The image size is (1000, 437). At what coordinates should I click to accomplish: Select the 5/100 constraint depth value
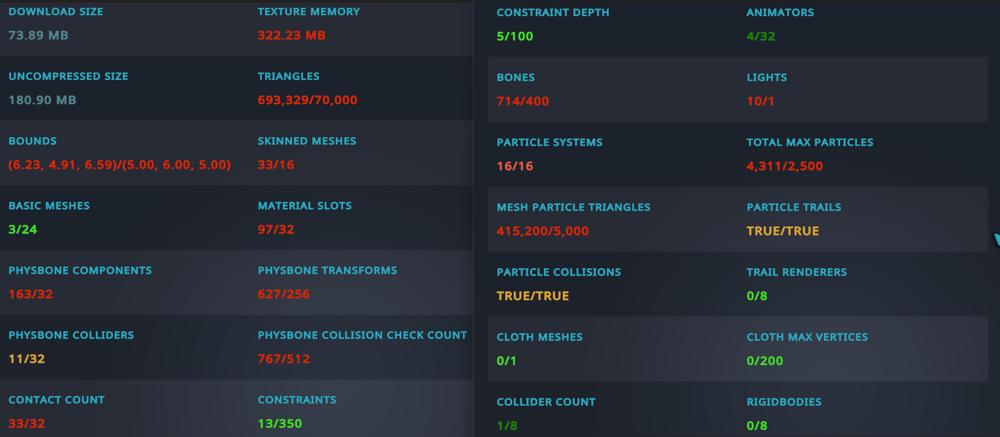click(x=515, y=36)
